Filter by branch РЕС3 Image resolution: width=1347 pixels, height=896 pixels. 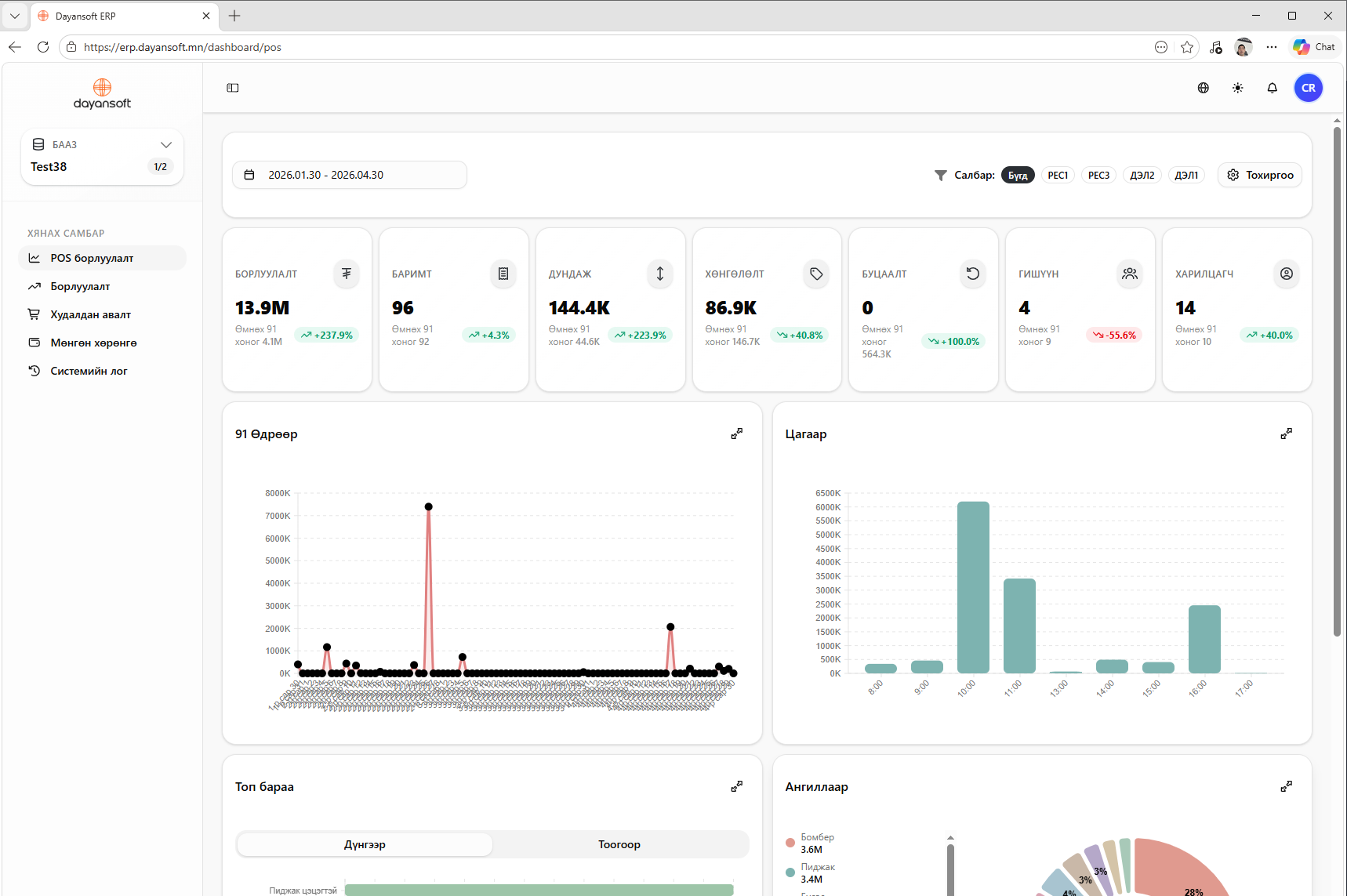1098,175
